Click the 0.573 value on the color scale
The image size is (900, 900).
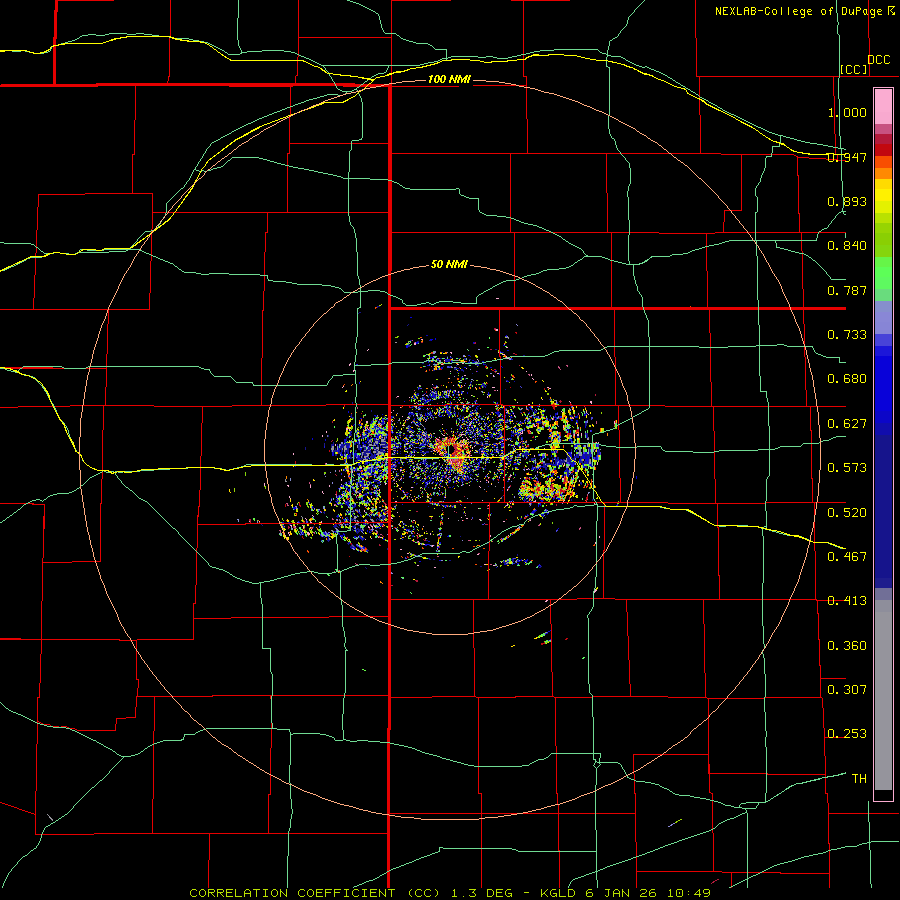click(847, 468)
